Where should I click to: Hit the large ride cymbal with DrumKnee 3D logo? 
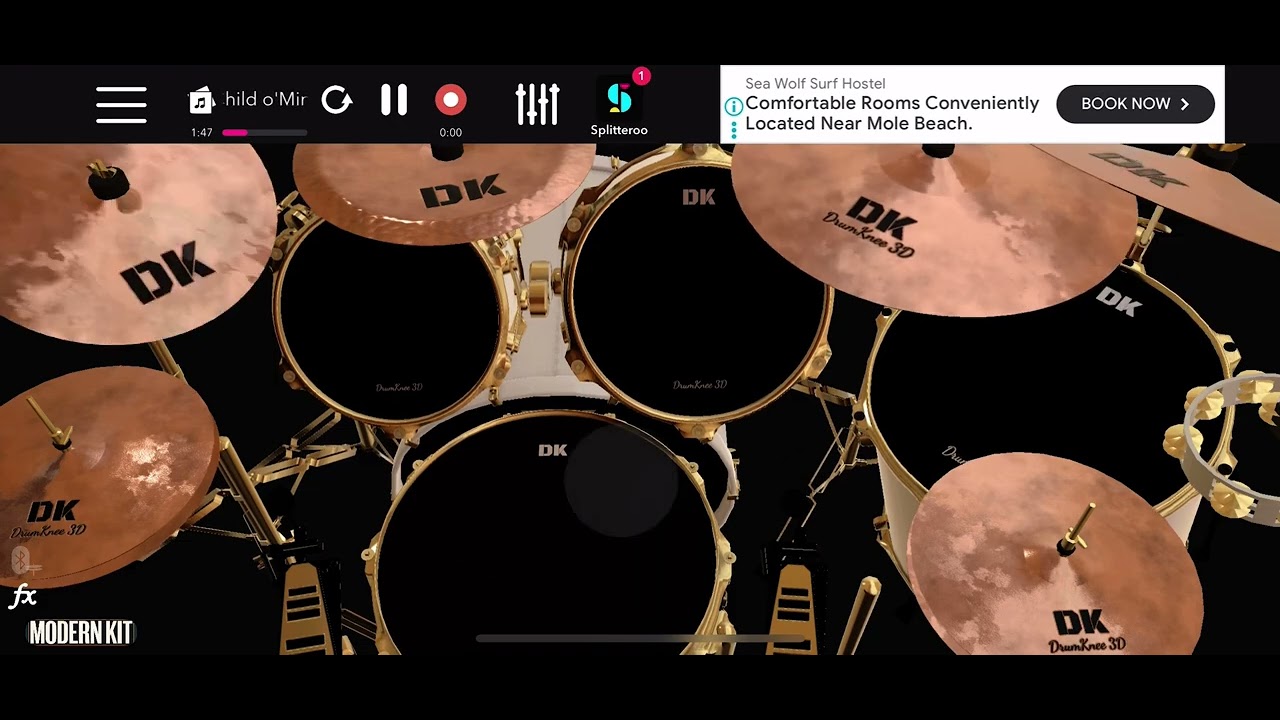tap(935, 230)
